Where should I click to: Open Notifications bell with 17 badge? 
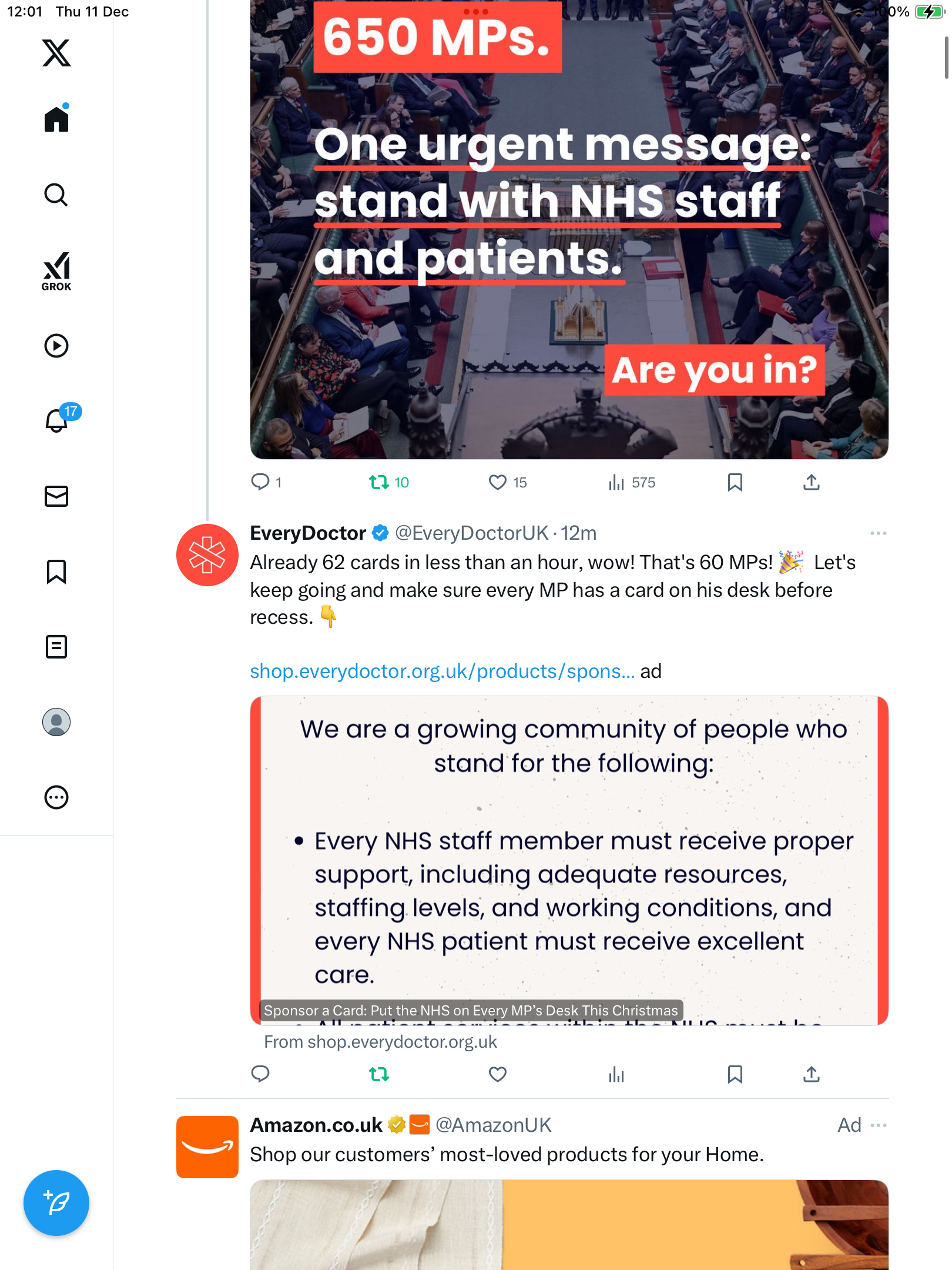(x=58, y=420)
